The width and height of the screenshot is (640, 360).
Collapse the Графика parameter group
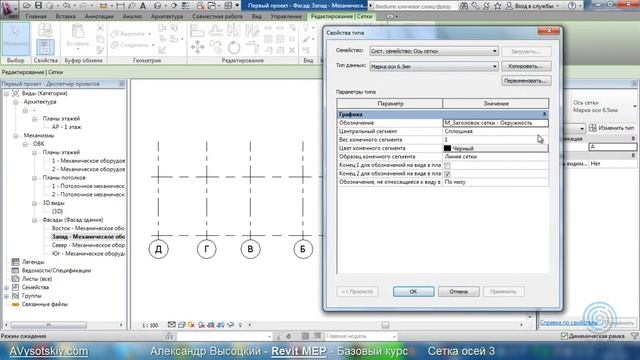click(544, 114)
